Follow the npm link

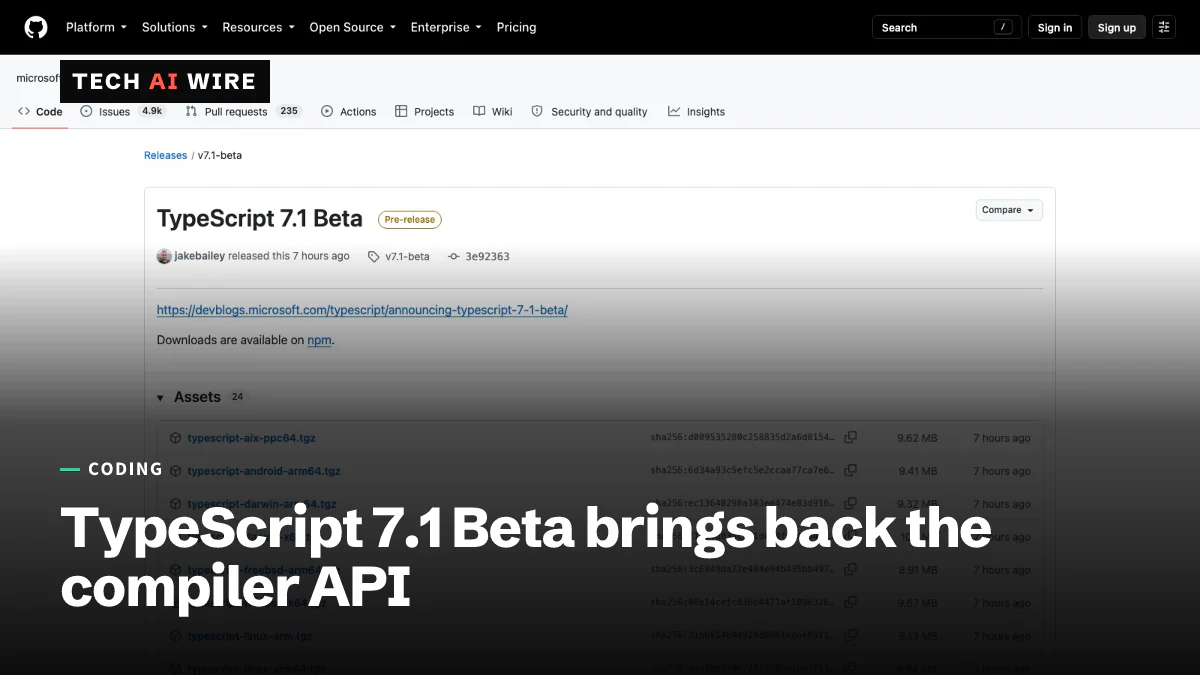pos(319,340)
